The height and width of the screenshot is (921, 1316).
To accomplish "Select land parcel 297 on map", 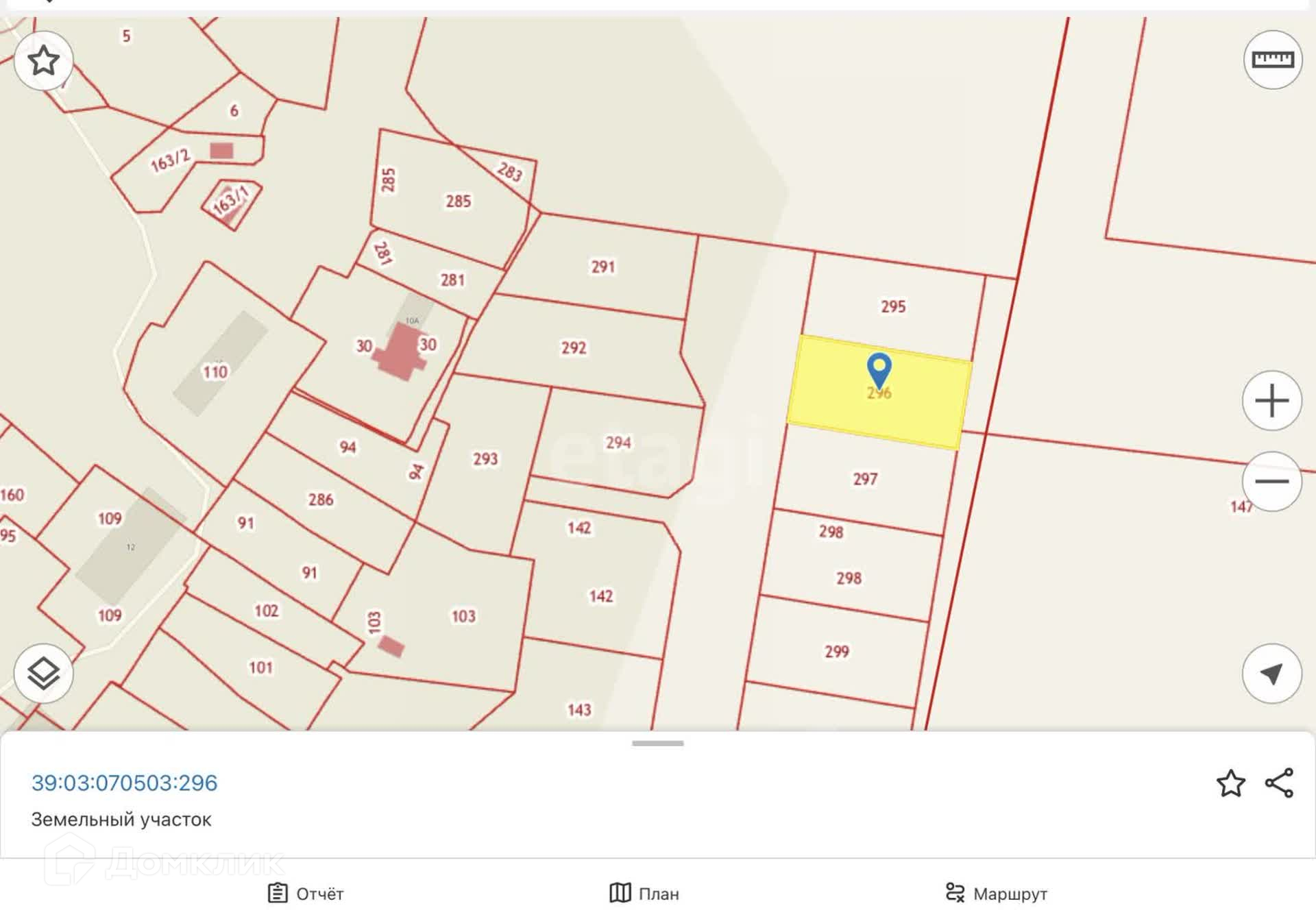I will click(865, 479).
